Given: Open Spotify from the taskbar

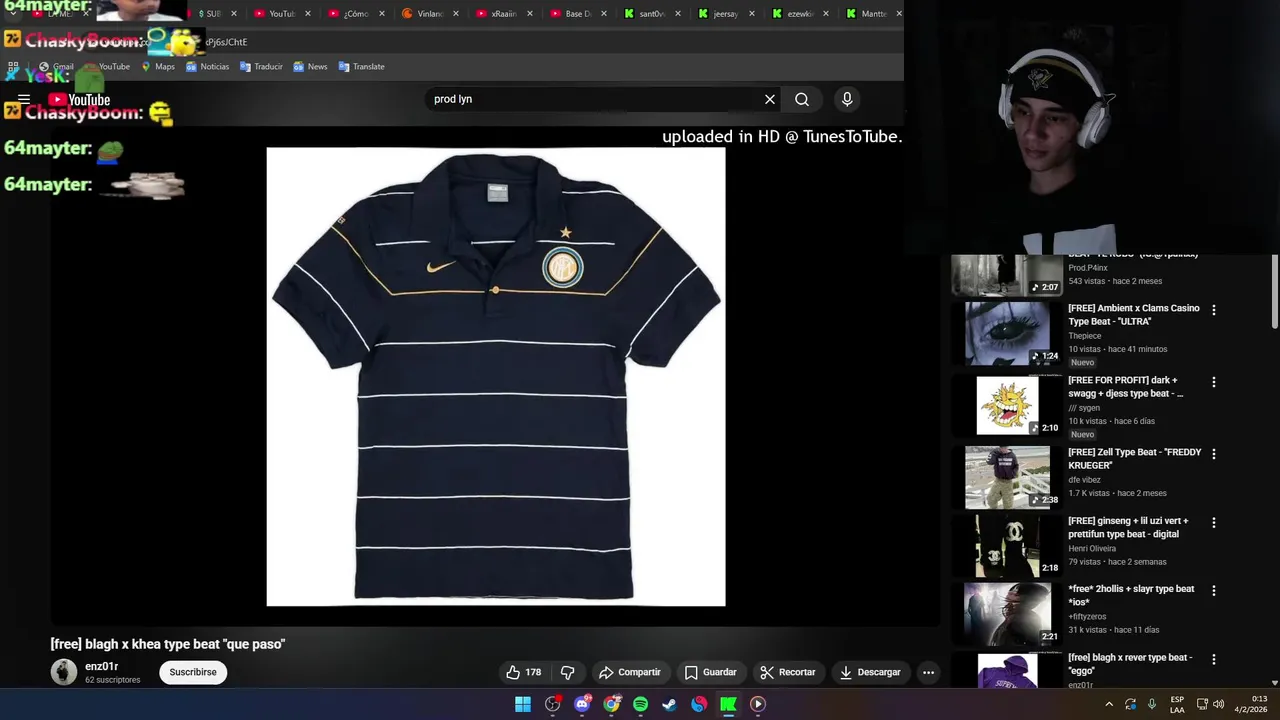Looking at the screenshot, I should [640, 704].
